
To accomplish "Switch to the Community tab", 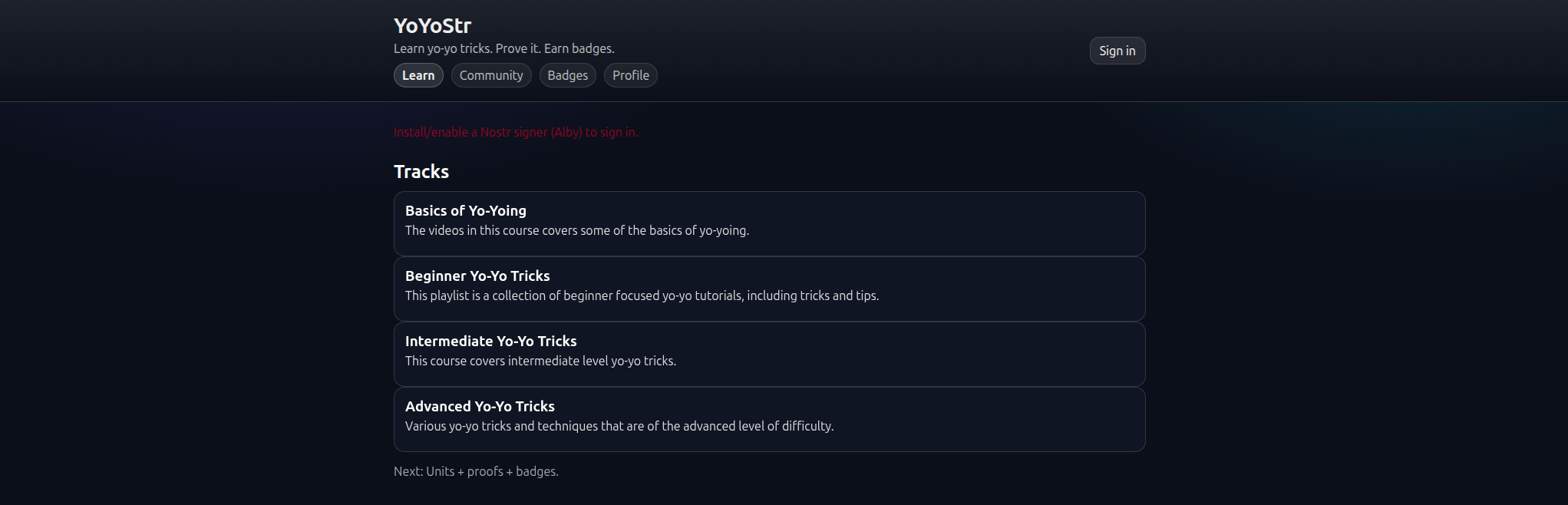I will click(491, 75).
